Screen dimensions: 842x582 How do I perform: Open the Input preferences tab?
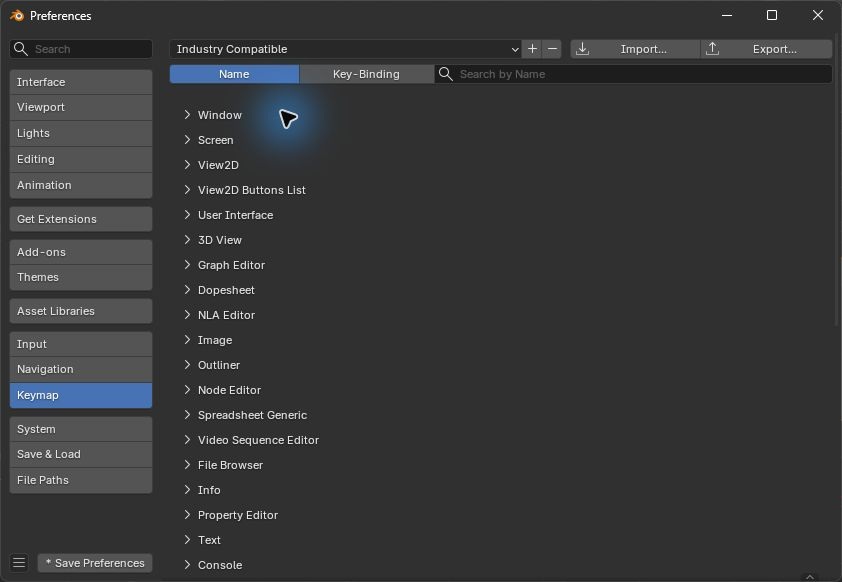coord(81,344)
